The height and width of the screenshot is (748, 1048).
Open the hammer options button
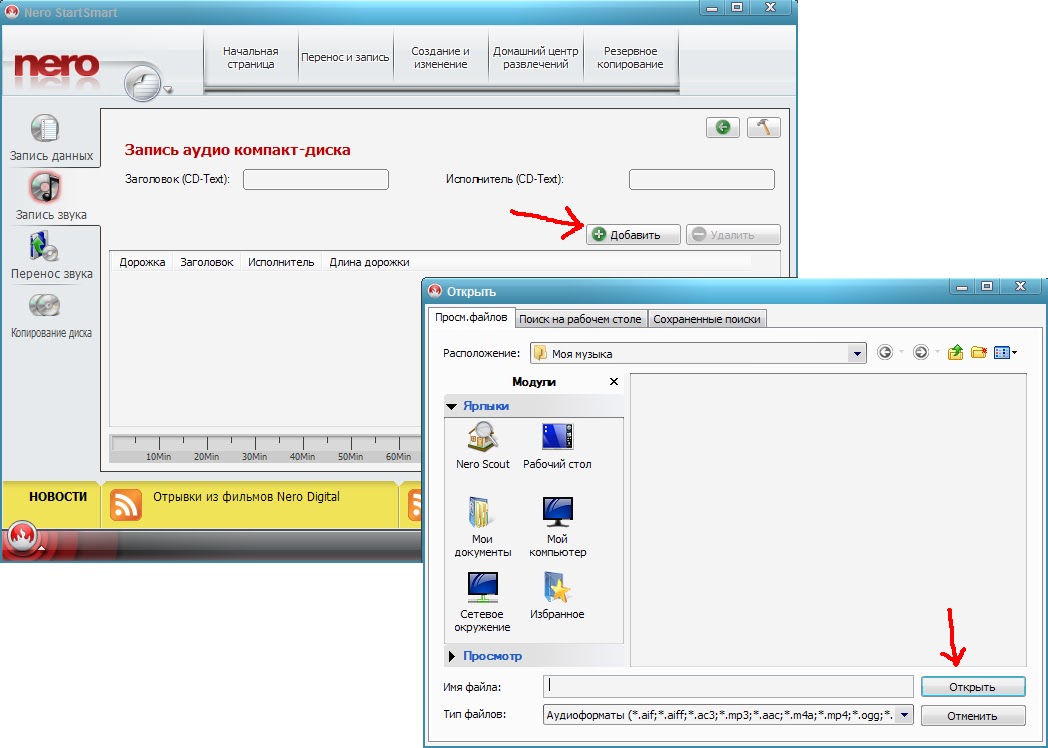pos(763,127)
